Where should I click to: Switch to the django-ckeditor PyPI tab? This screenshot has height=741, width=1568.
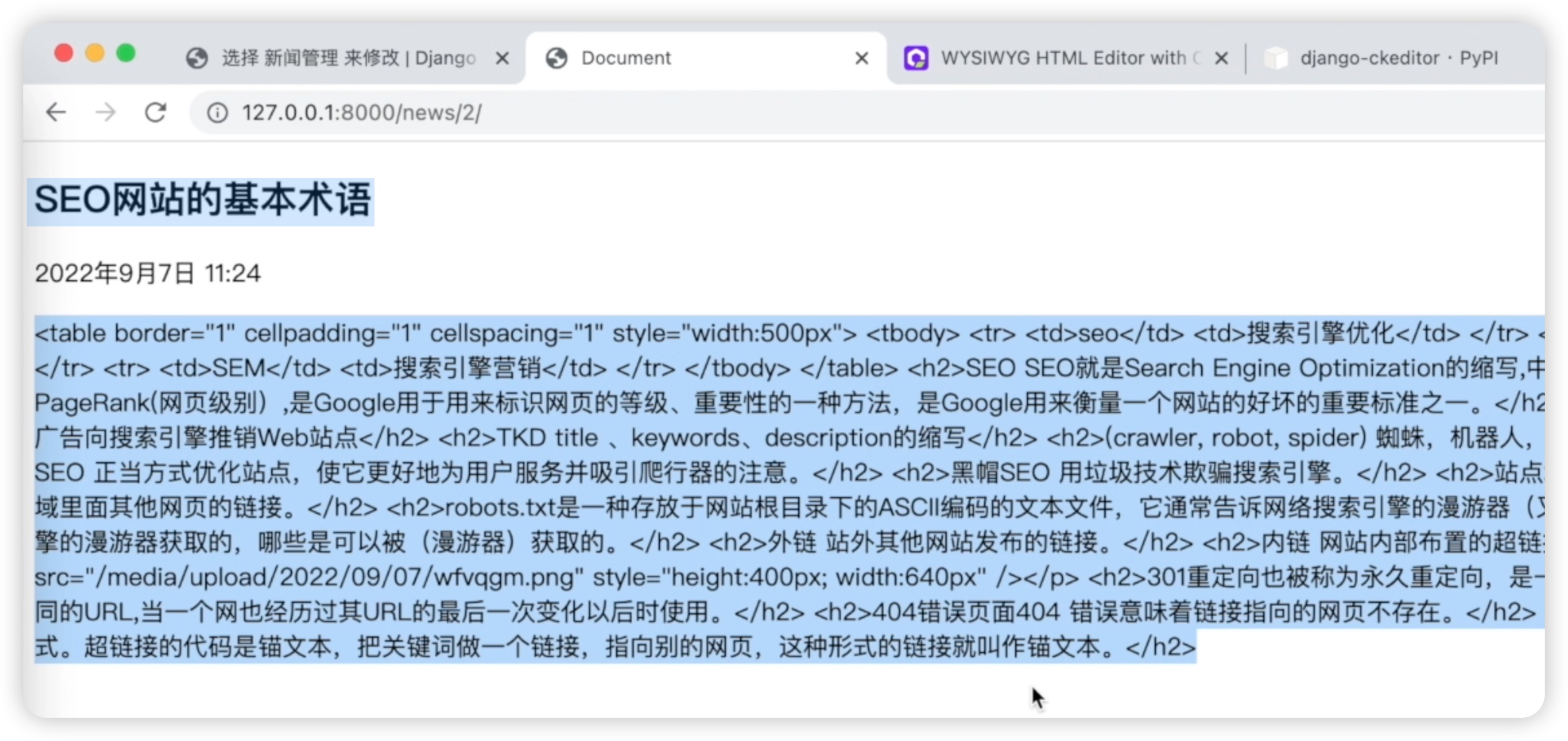(x=1395, y=58)
